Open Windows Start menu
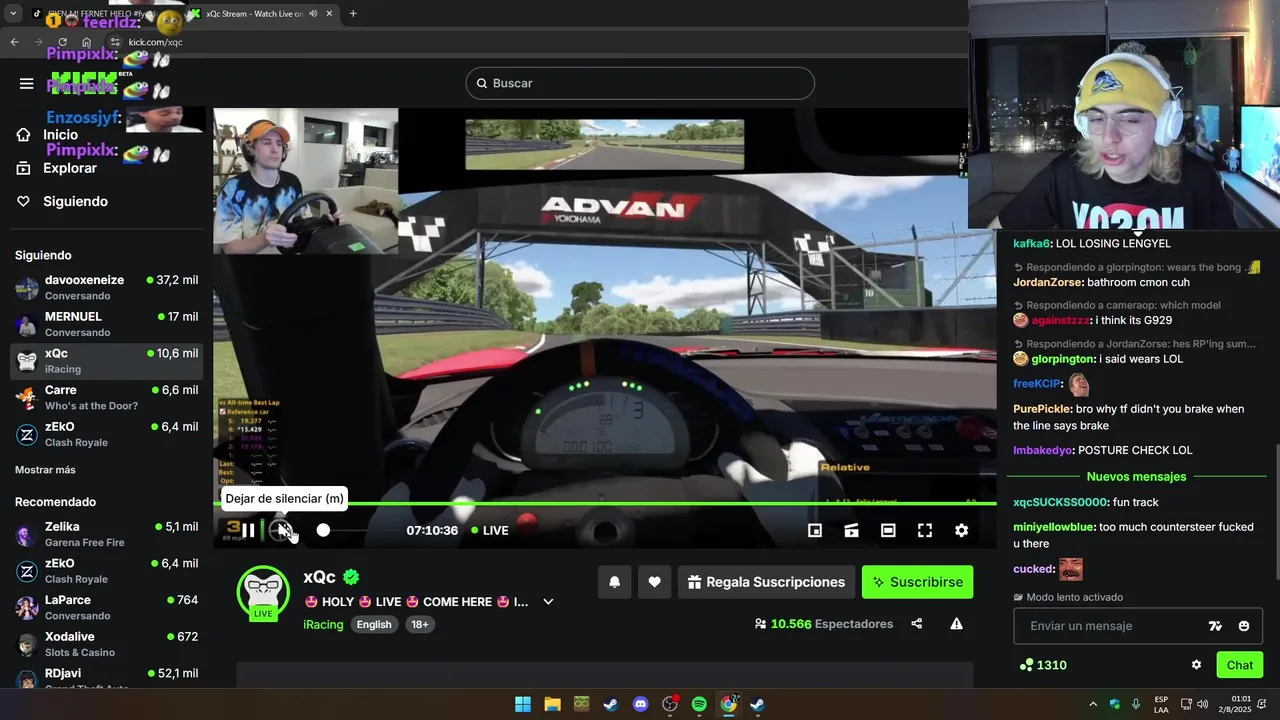 pyautogui.click(x=523, y=704)
